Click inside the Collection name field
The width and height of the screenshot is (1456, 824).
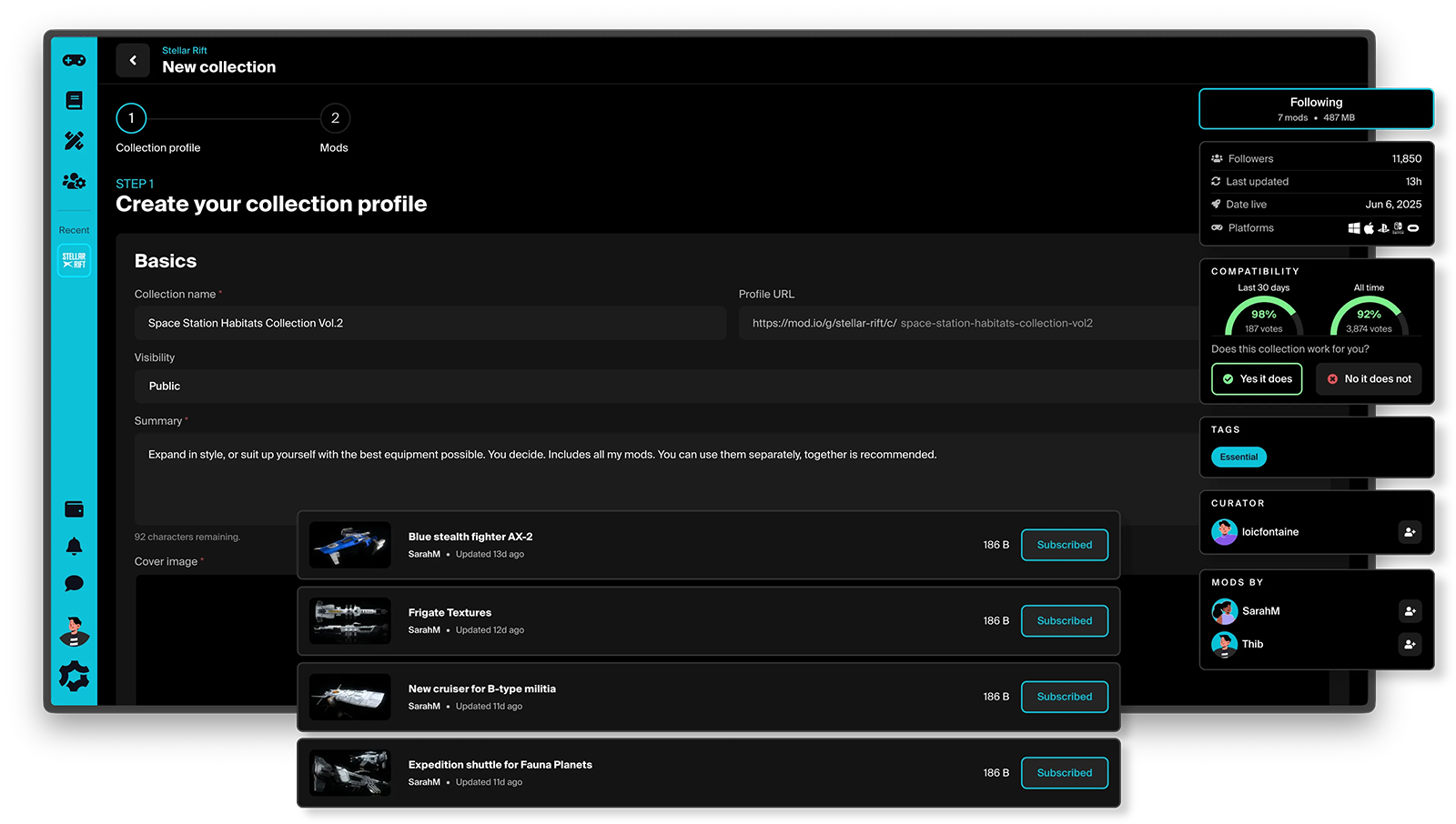[x=430, y=323]
